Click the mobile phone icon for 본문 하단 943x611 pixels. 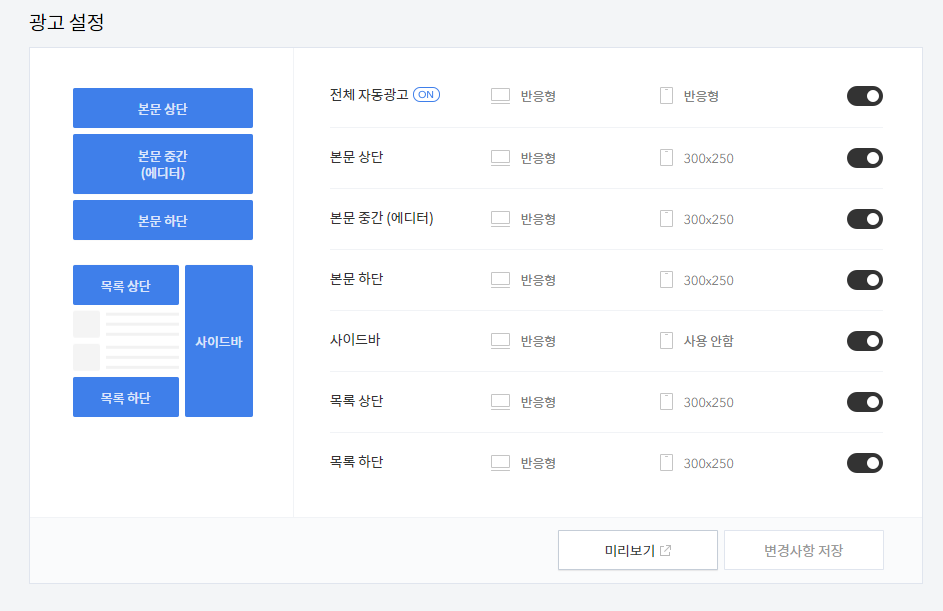pos(665,279)
